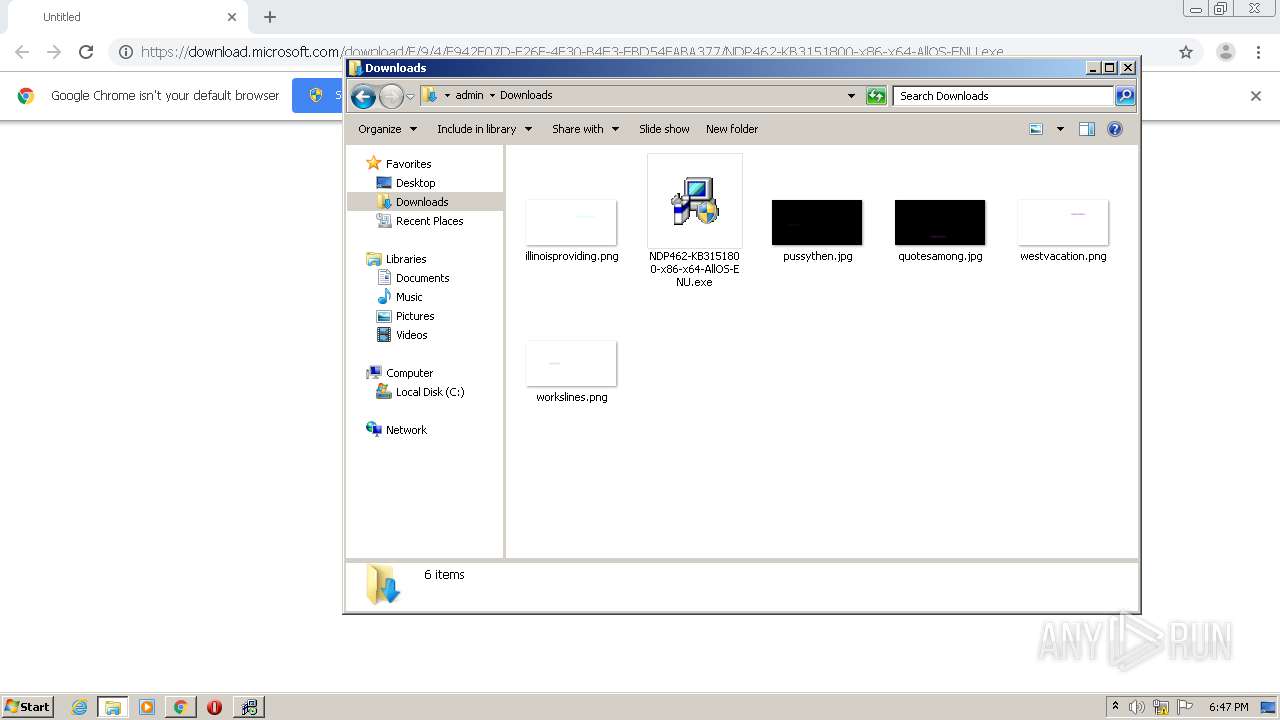Viewport: 1280px width, 720px height.
Task: Click the site information icon in Chrome
Action: 126,52
